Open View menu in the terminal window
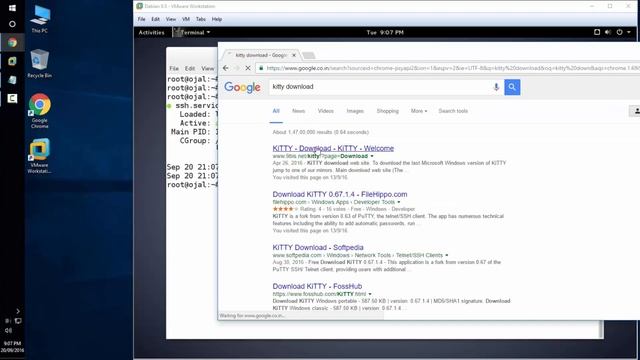 (x=207, y=68)
